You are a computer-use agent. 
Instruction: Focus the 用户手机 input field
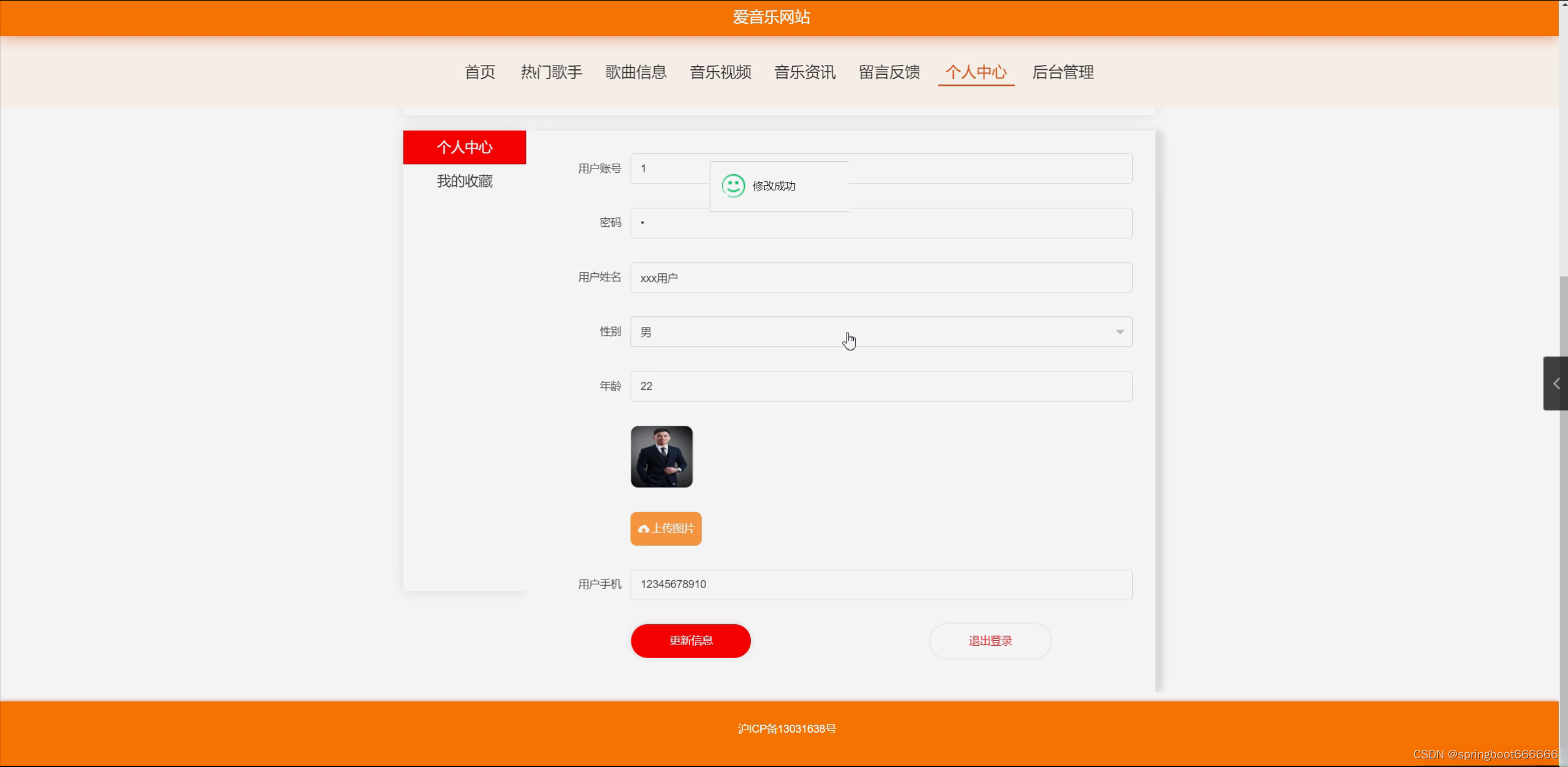point(881,584)
